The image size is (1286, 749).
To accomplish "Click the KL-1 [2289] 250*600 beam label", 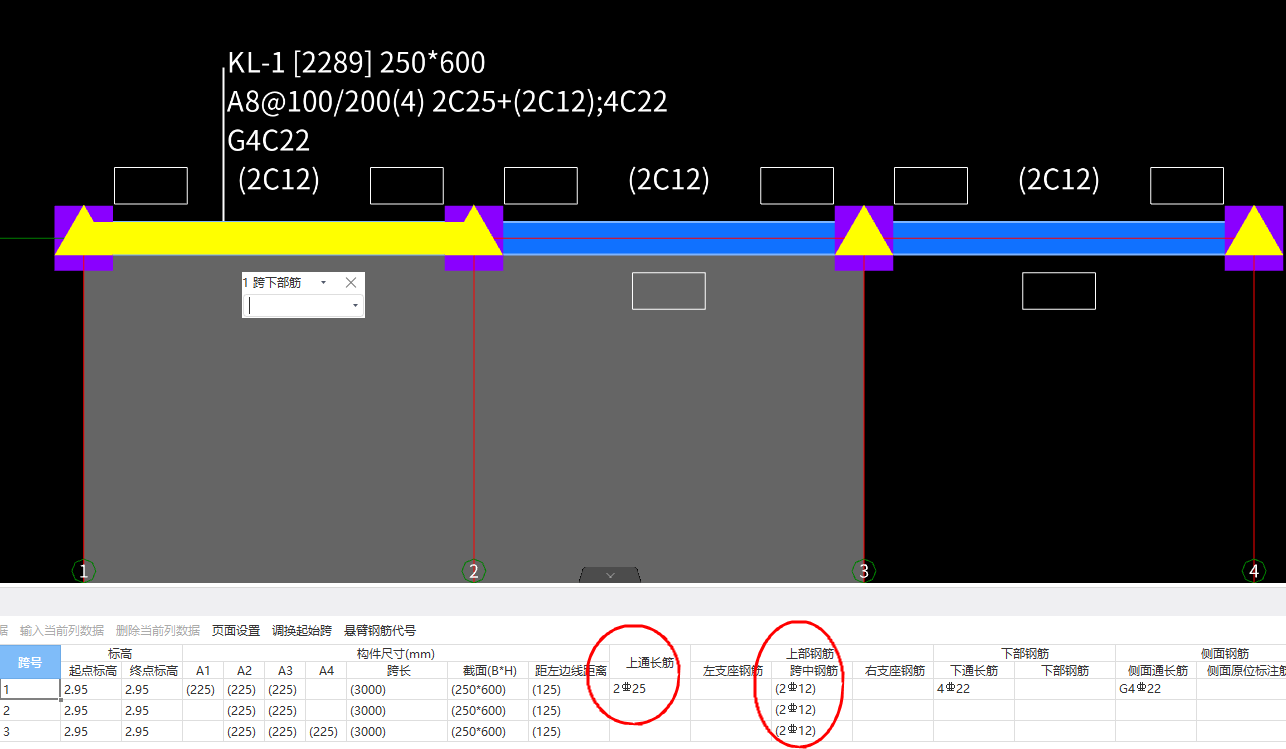I will click(x=357, y=63).
